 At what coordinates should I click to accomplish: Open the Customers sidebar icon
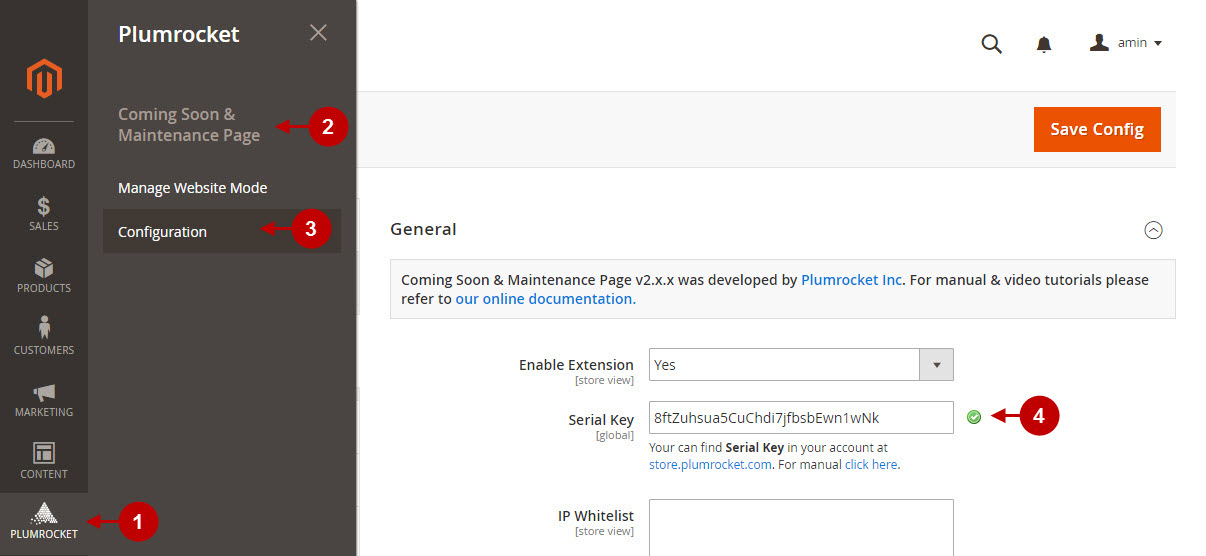[44, 328]
